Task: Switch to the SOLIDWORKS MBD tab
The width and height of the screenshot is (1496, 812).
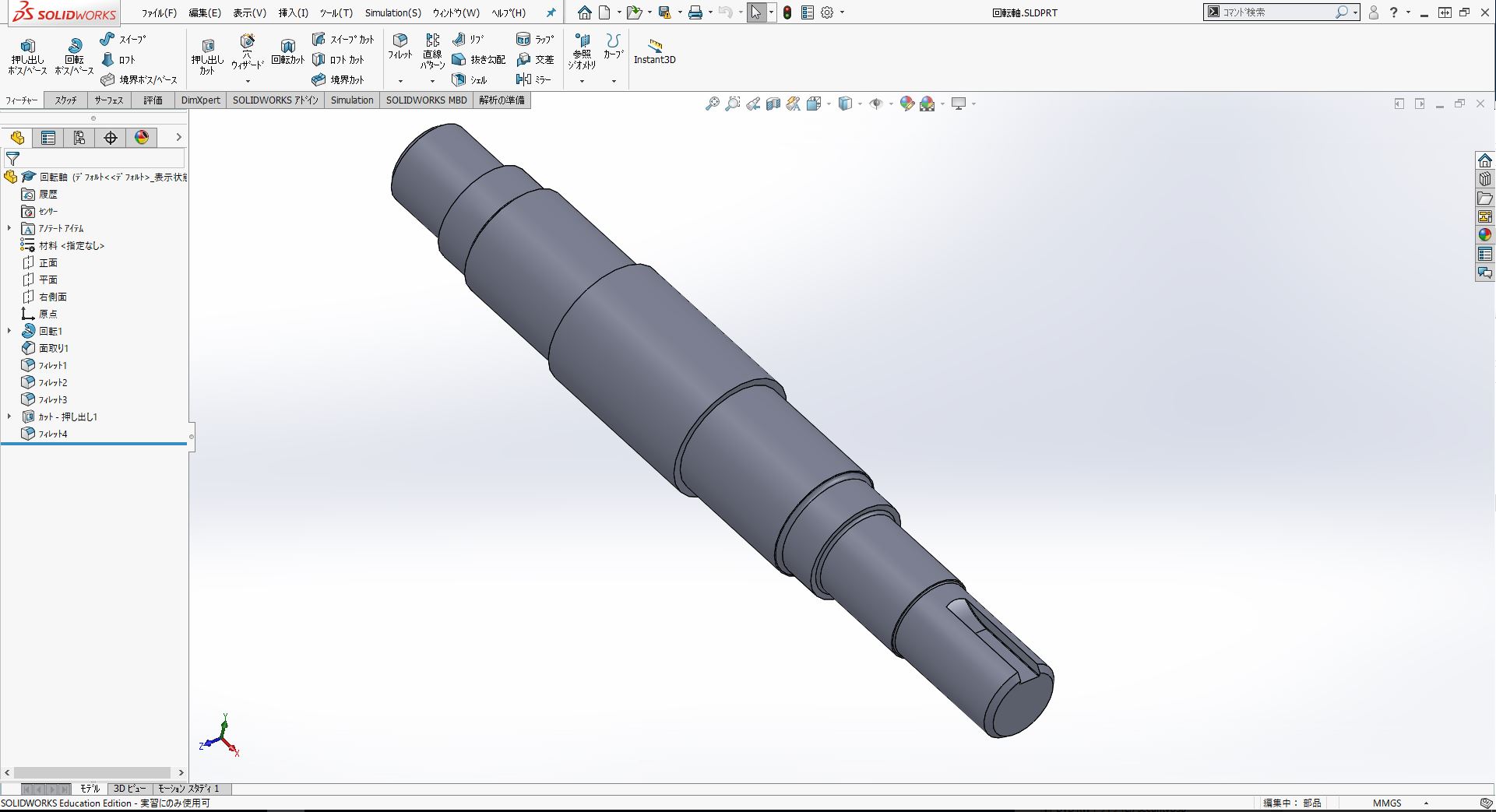Action: 426,100
